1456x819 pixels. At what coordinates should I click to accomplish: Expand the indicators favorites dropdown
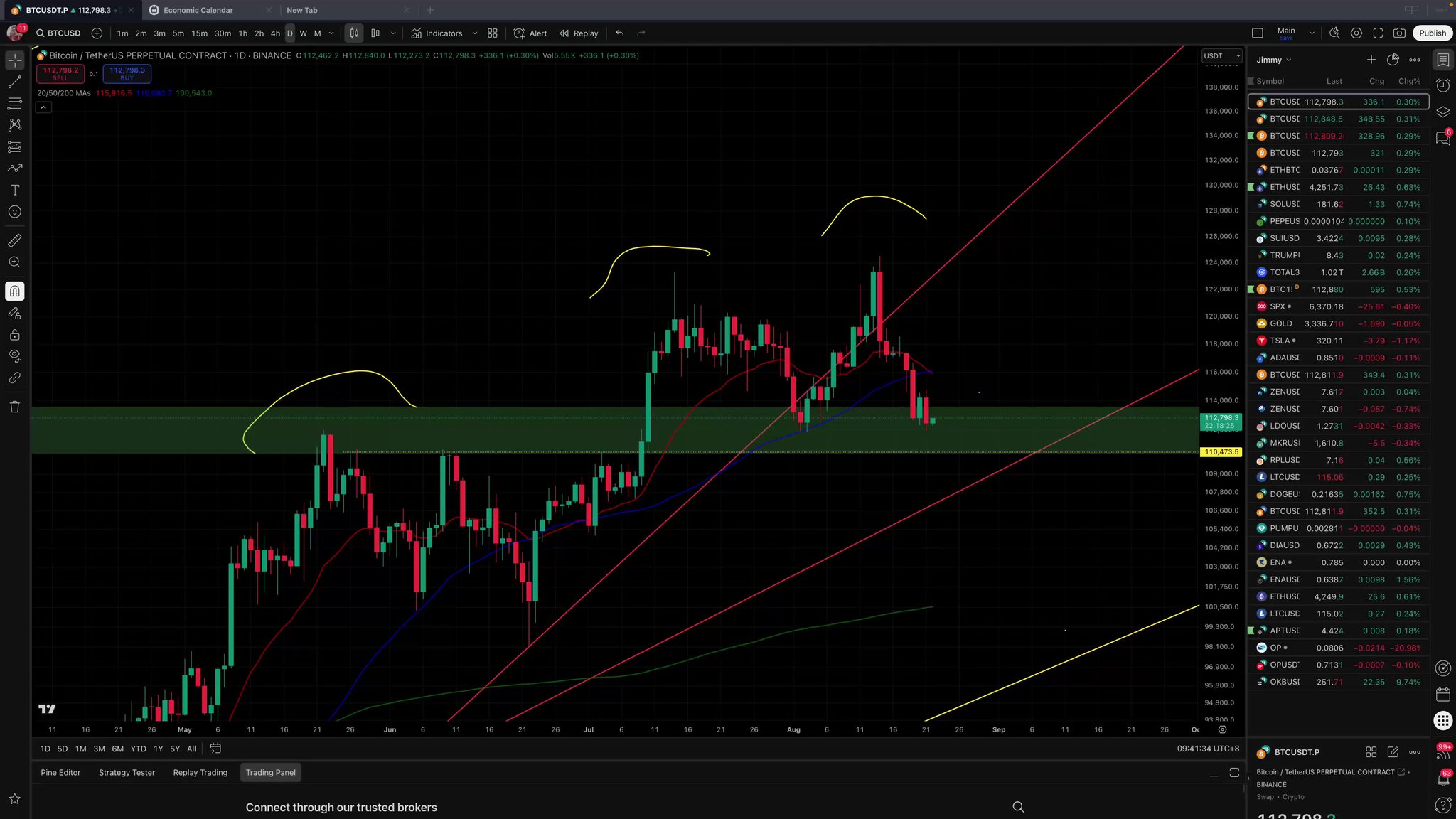tap(475, 33)
